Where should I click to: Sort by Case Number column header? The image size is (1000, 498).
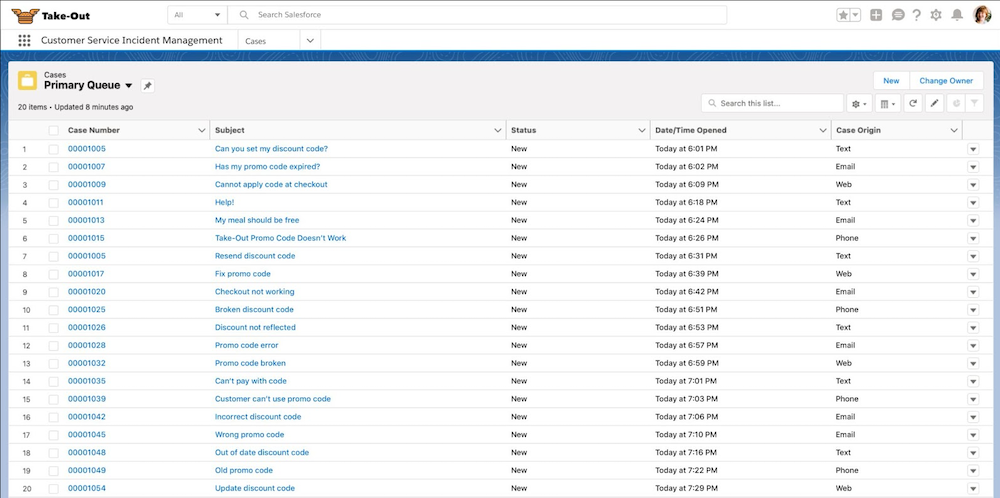94,130
